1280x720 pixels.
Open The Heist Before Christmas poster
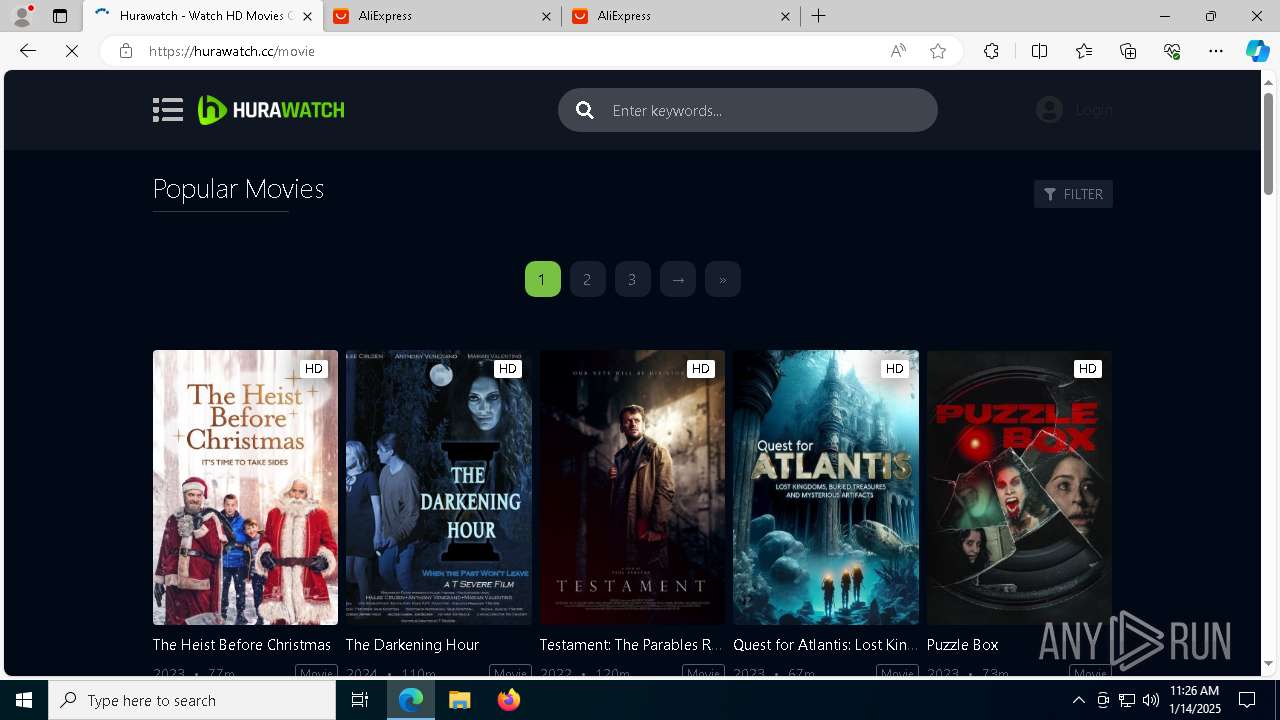[x=245, y=487]
